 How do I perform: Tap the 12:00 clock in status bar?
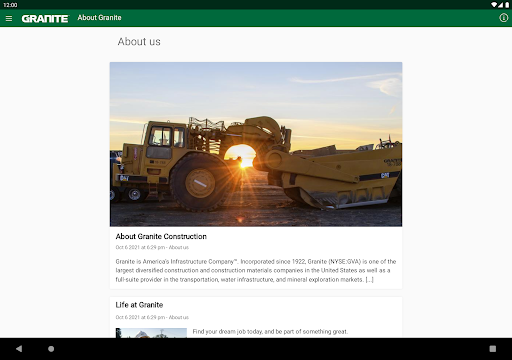click(x=10, y=5)
